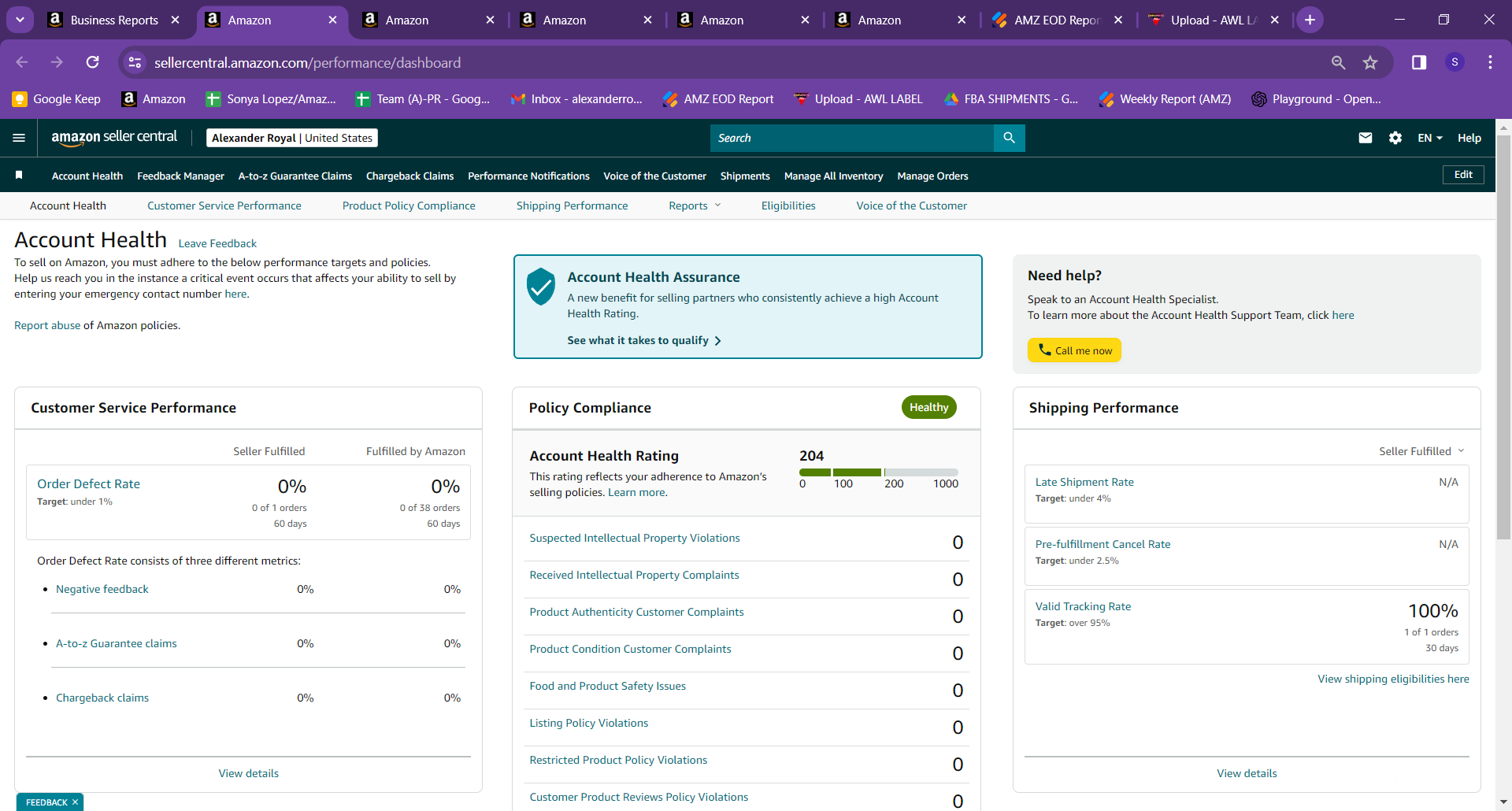
Task: Open the Shipping Performance tab
Action: pyautogui.click(x=573, y=206)
